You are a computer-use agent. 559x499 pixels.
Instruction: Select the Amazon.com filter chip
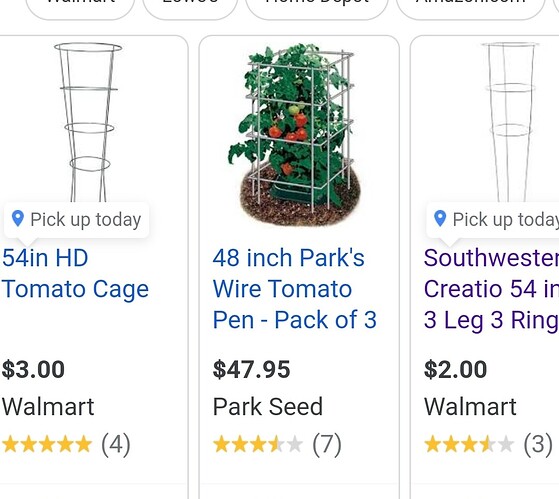click(x=471, y=7)
